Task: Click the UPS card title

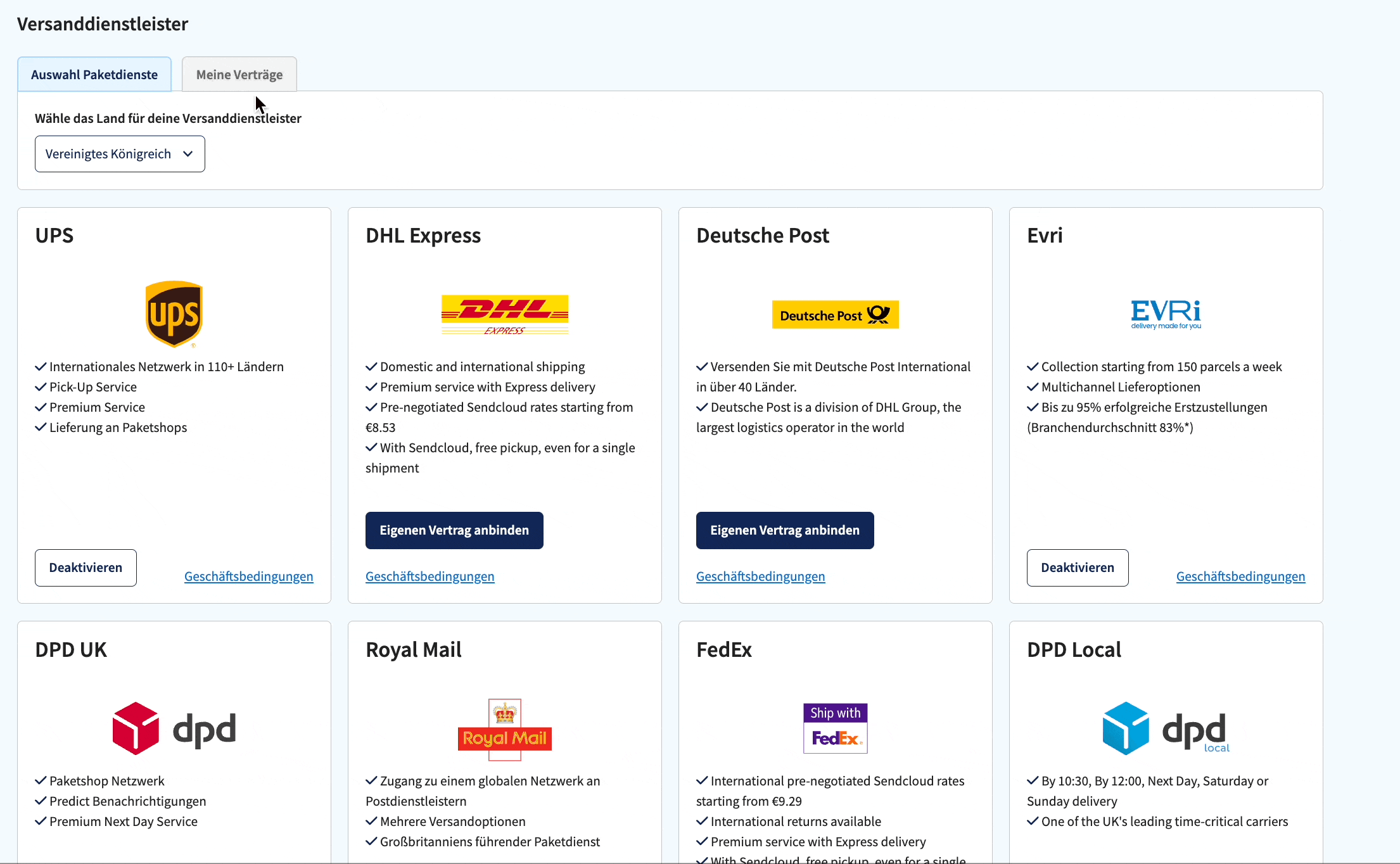Action: 54,236
